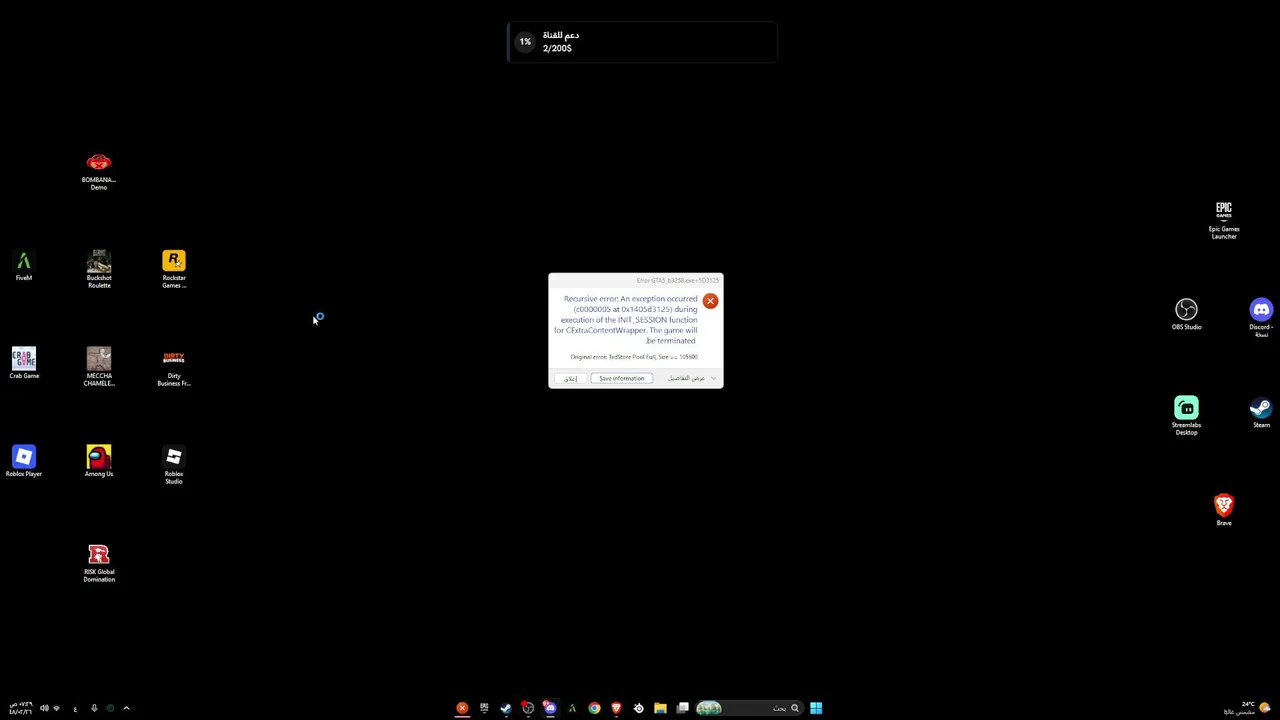This screenshot has height=720, width=1280.
Task: Click the taskbar search box
Action: (x=749, y=708)
